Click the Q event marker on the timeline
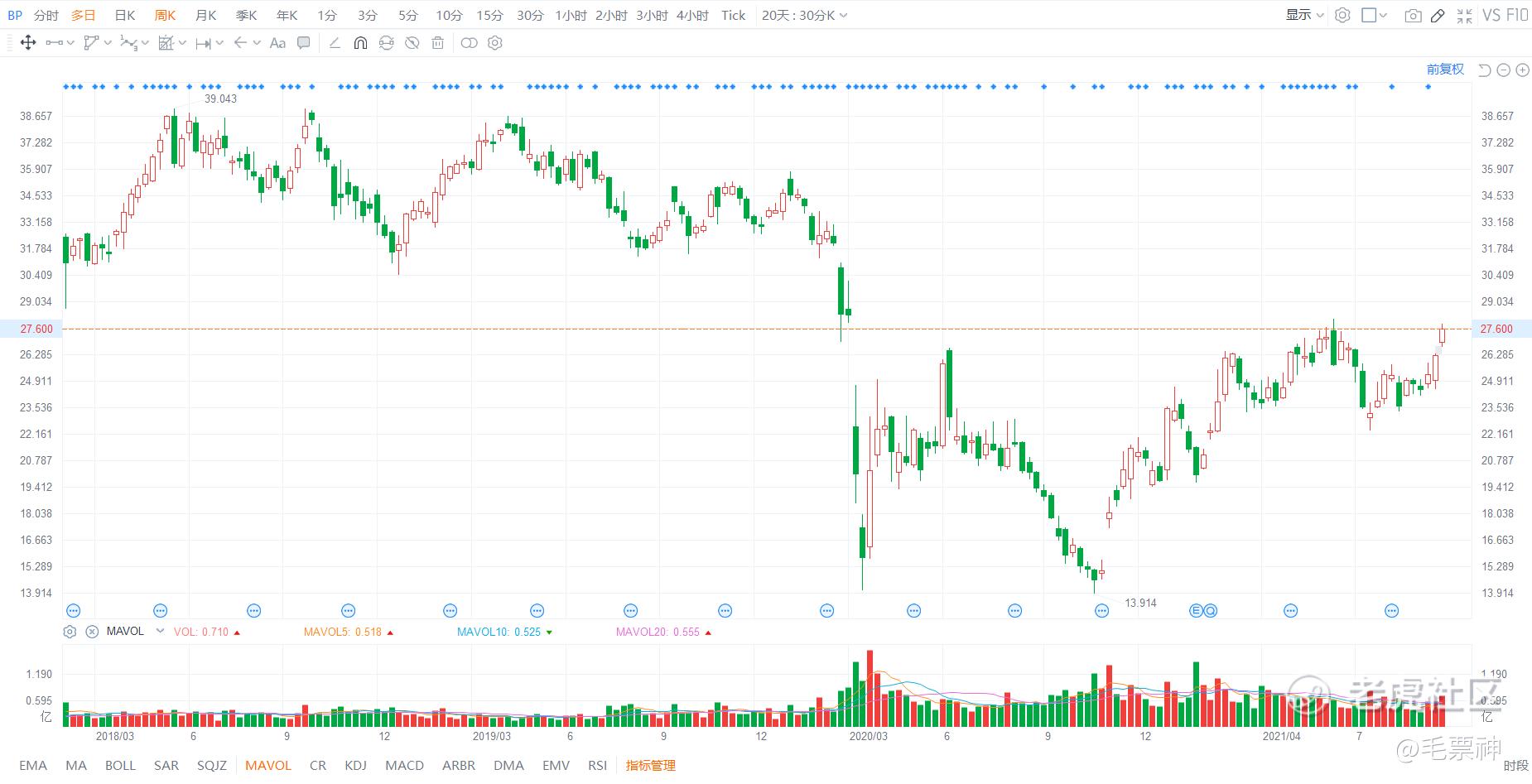Image resolution: width=1532 pixels, height=784 pixels. [x=1211, y=611]
